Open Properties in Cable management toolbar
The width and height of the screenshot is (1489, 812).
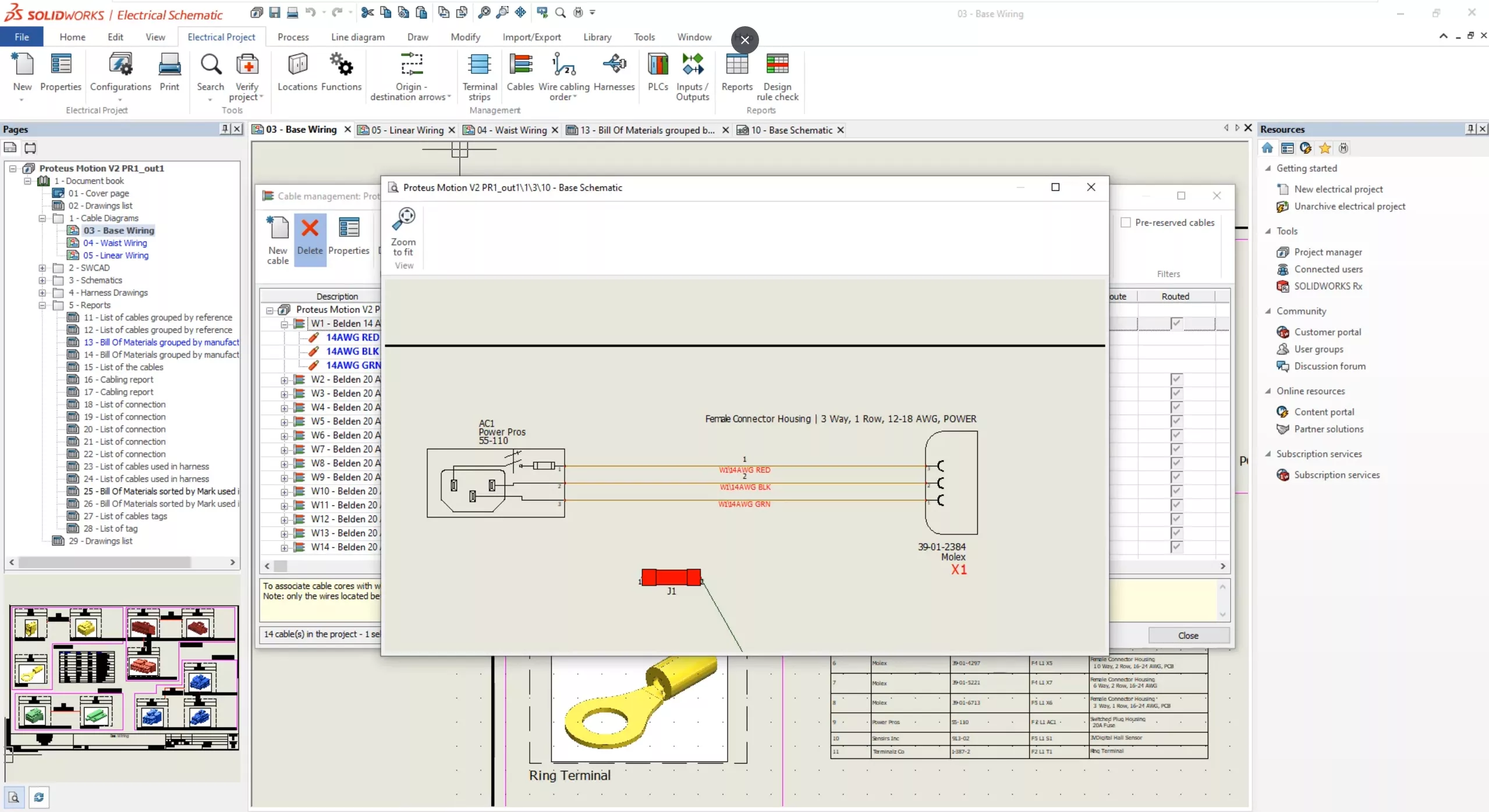coord(349,236)
